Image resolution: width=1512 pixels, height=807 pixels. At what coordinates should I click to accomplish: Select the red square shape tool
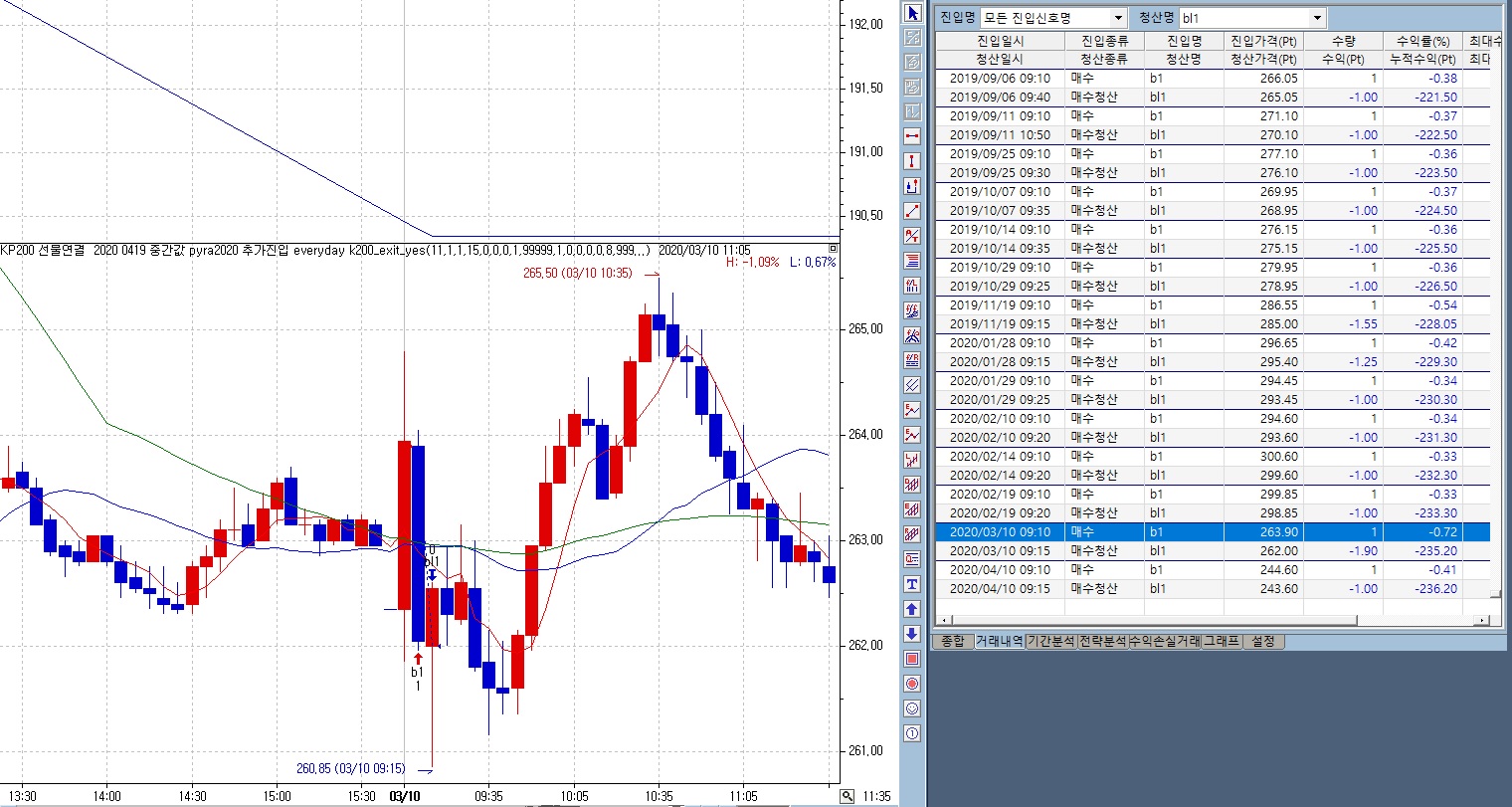[x=912, y=659]
